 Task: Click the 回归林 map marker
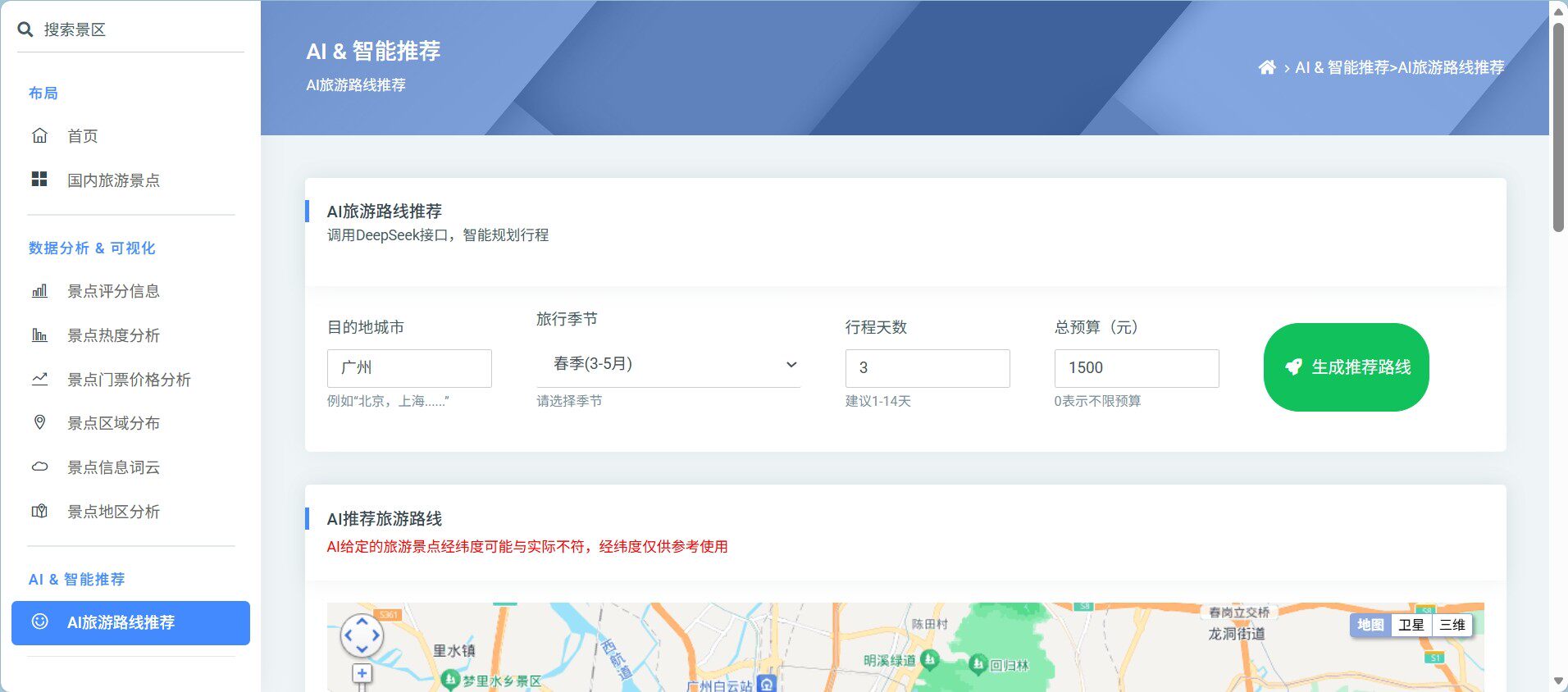(x=978, y=664)
